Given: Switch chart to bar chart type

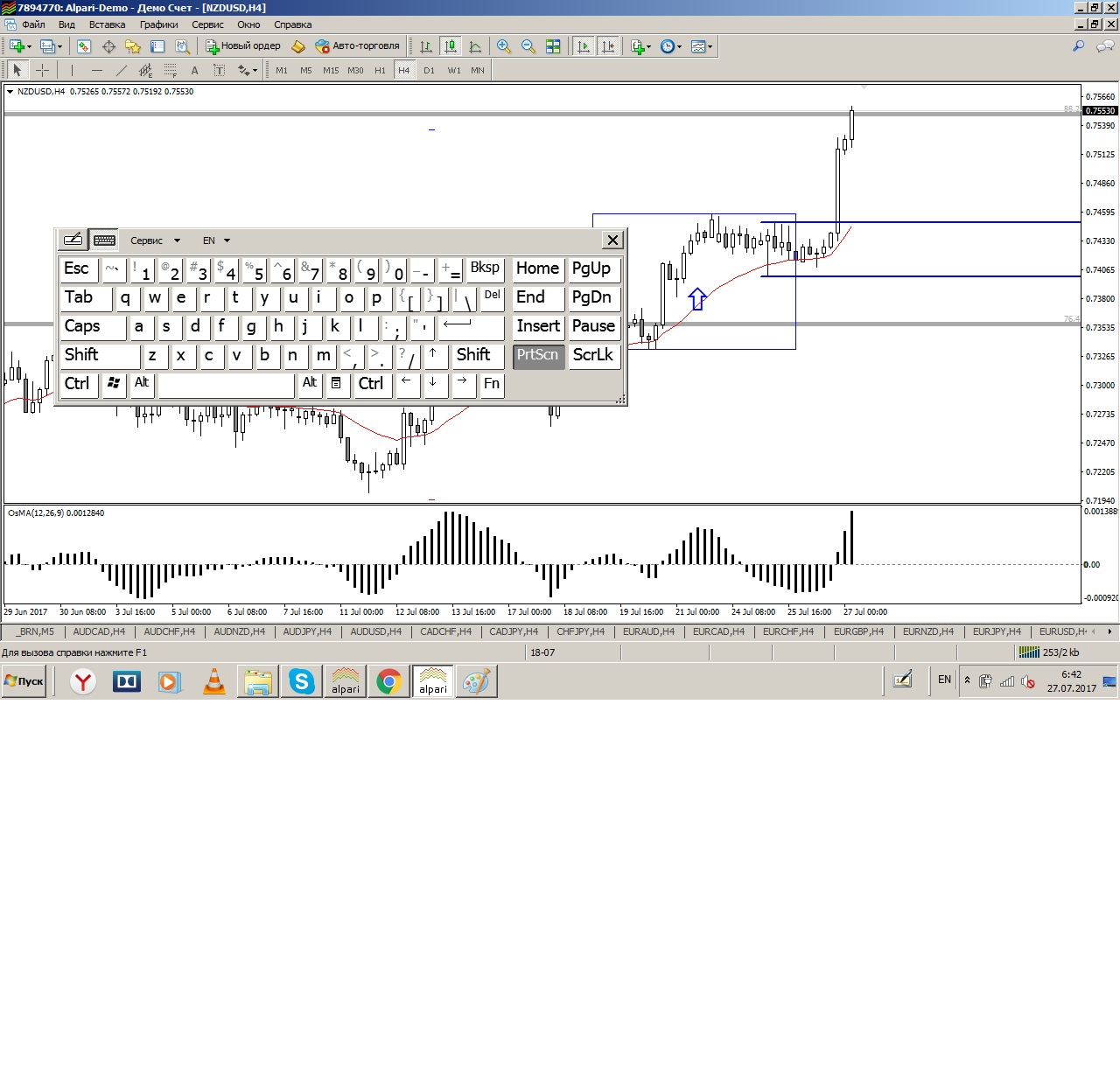Looking at the screenshot, I should (426, 46).
